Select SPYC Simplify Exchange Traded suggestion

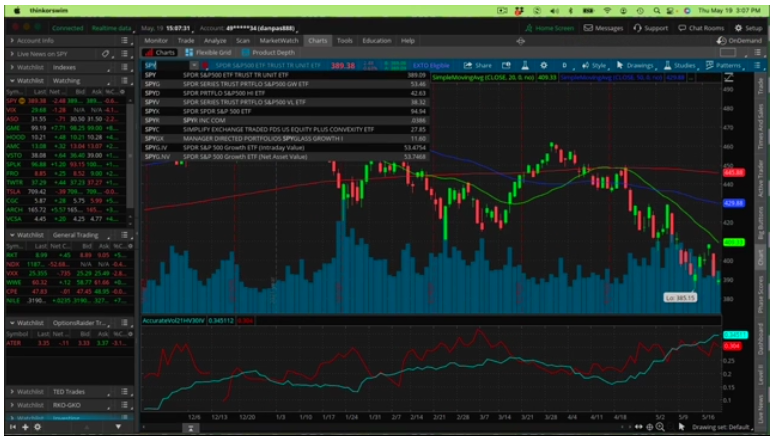click(285, 129)
